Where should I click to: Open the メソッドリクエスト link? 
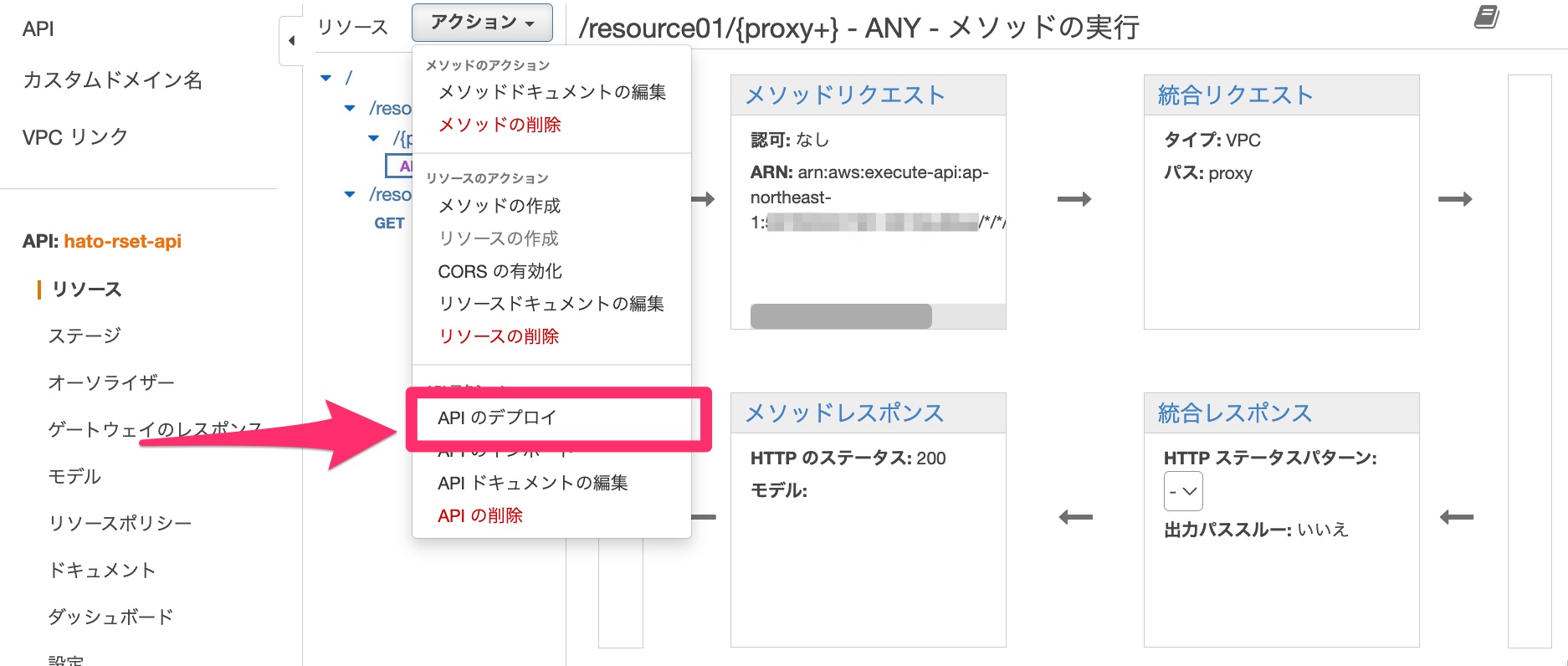click(x=844, y=95)
